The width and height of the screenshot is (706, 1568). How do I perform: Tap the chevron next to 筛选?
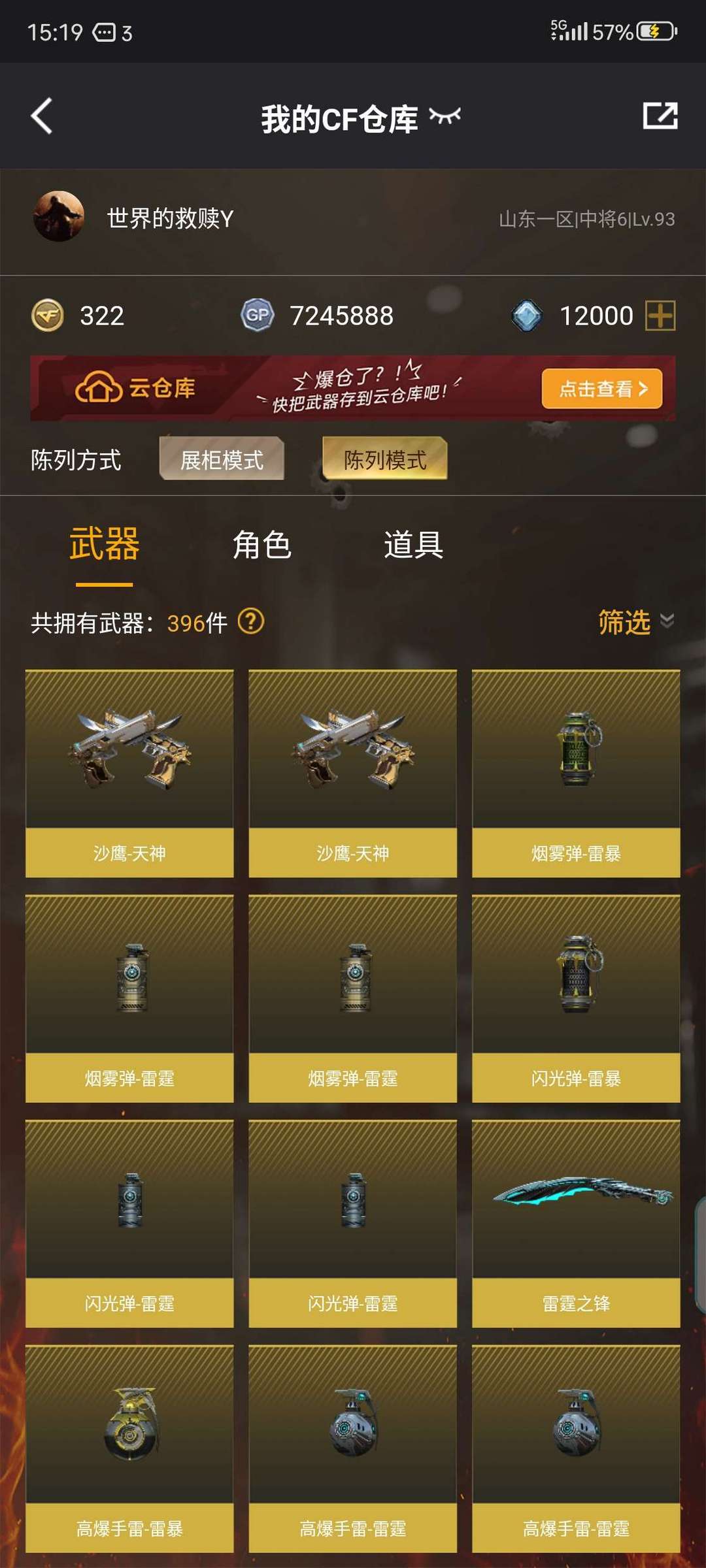tap(667, 621)
